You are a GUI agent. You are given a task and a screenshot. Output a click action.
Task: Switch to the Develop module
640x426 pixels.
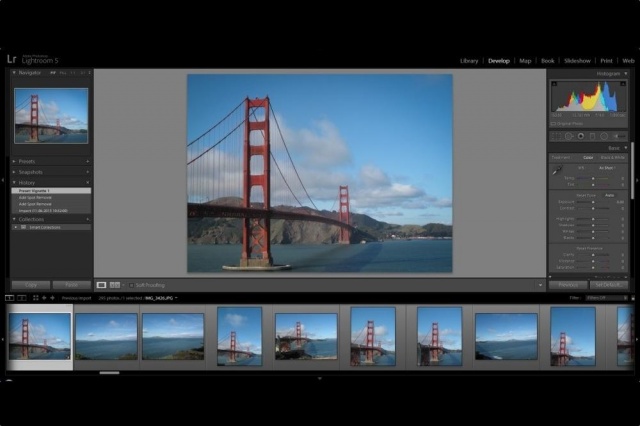click(x=499, y=61)
